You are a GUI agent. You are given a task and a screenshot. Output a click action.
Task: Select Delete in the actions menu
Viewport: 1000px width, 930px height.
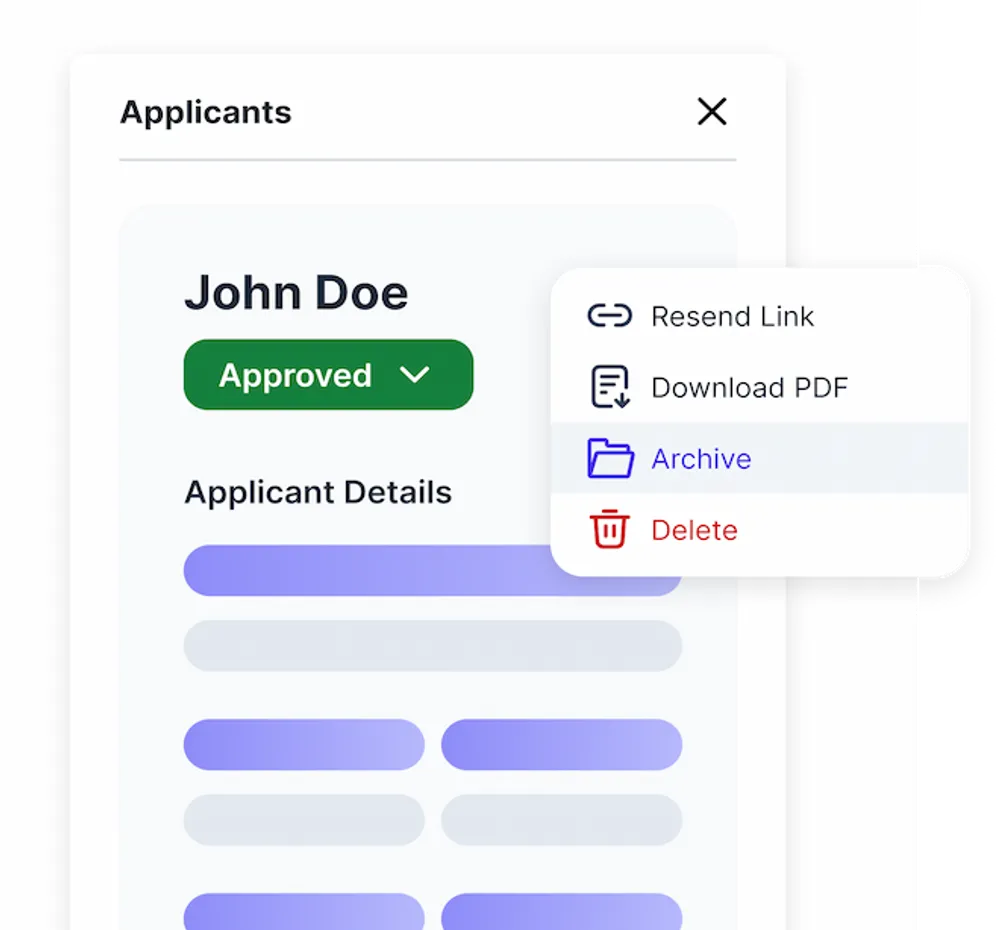pyautogui.click(x=694, y=530)
